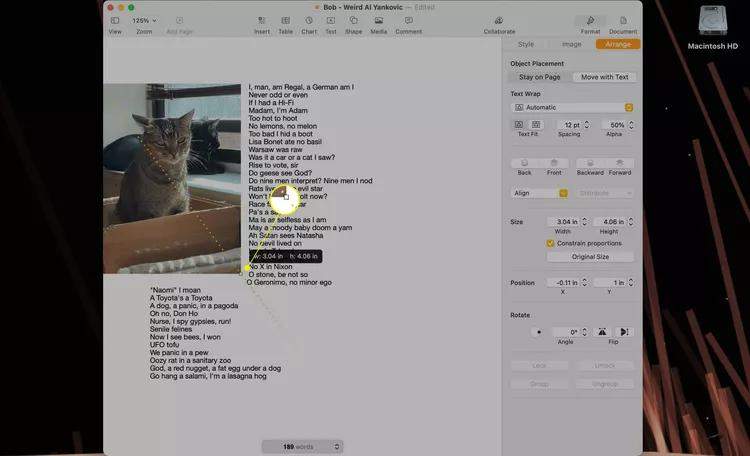
Task: Expand the Text Wrap Automatic dropdown
Action: pos(573,107)
